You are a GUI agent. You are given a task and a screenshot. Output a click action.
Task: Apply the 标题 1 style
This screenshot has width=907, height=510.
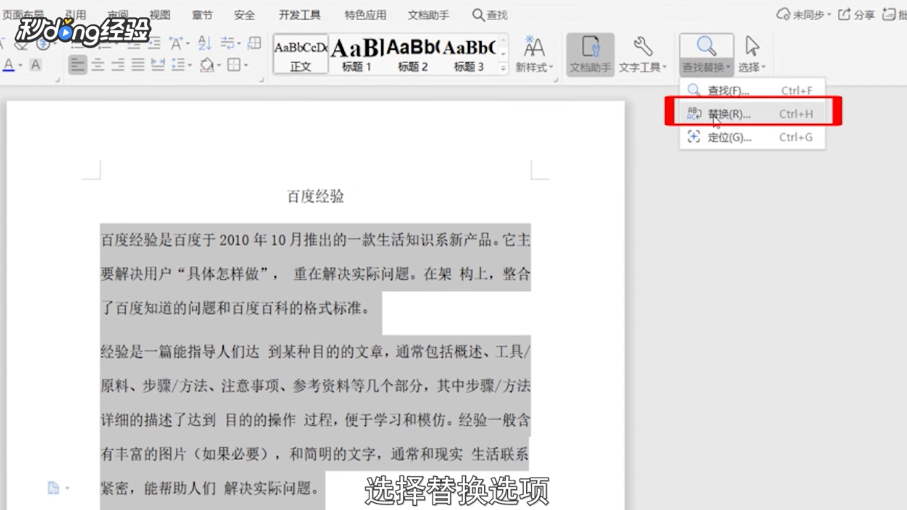356,54
